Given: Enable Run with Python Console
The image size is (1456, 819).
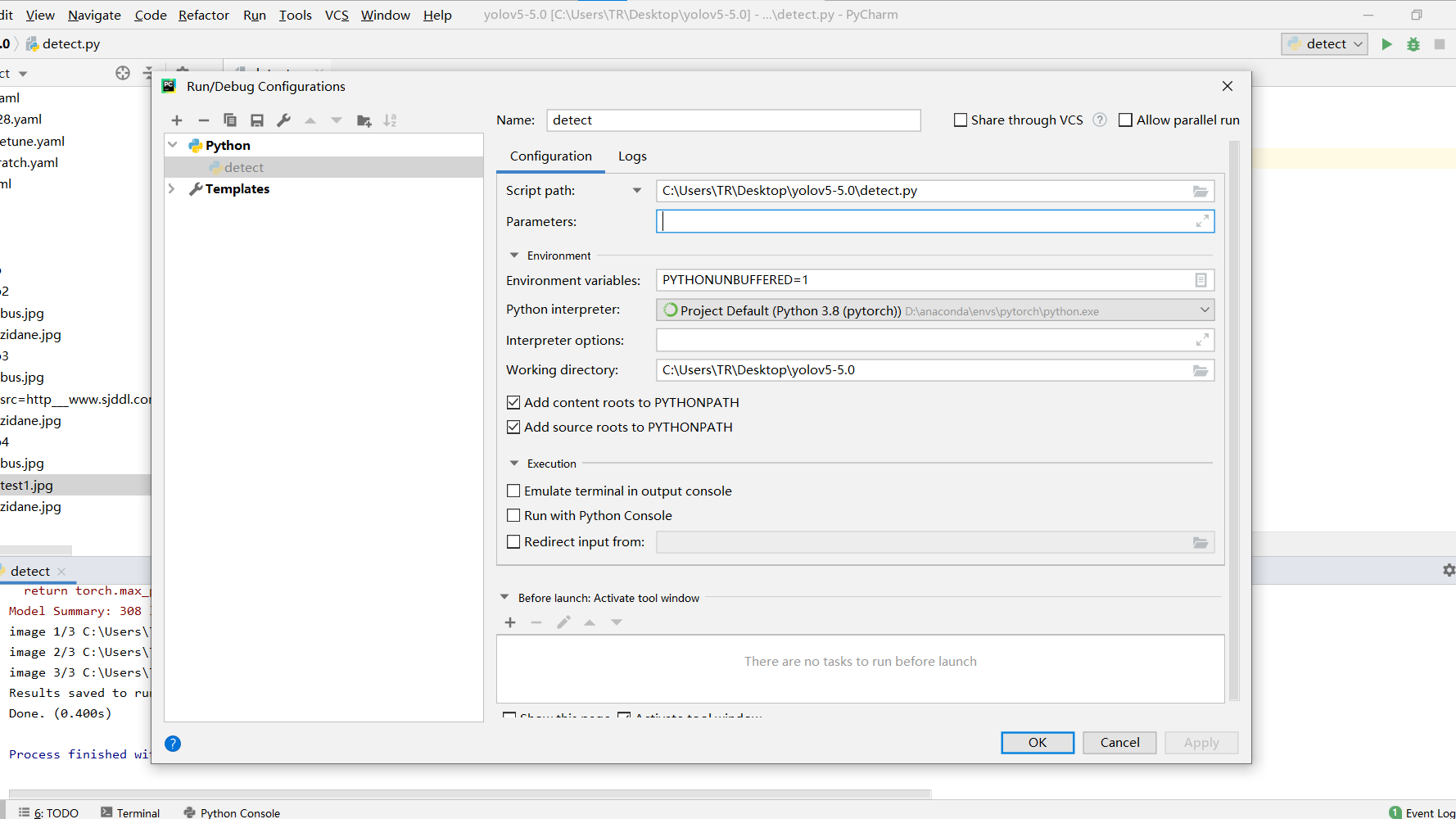Looking at the screenshot, I should [x=513, y=515].
